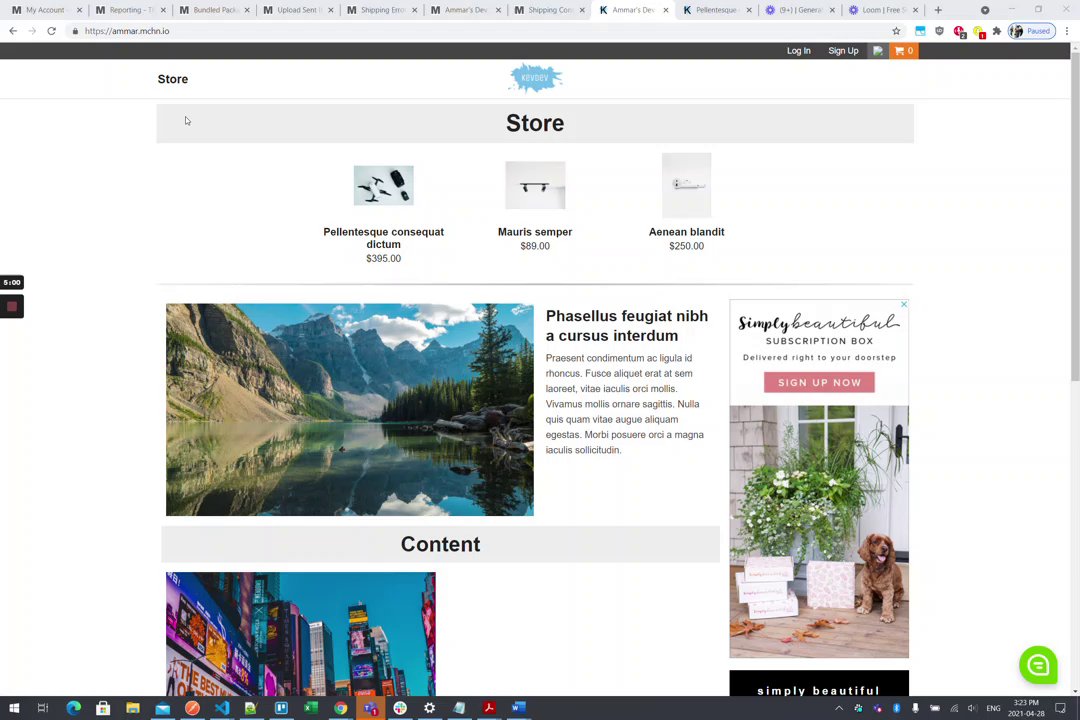Open the Chrome three-dot menu
1080x720 pixels.
1067,31
